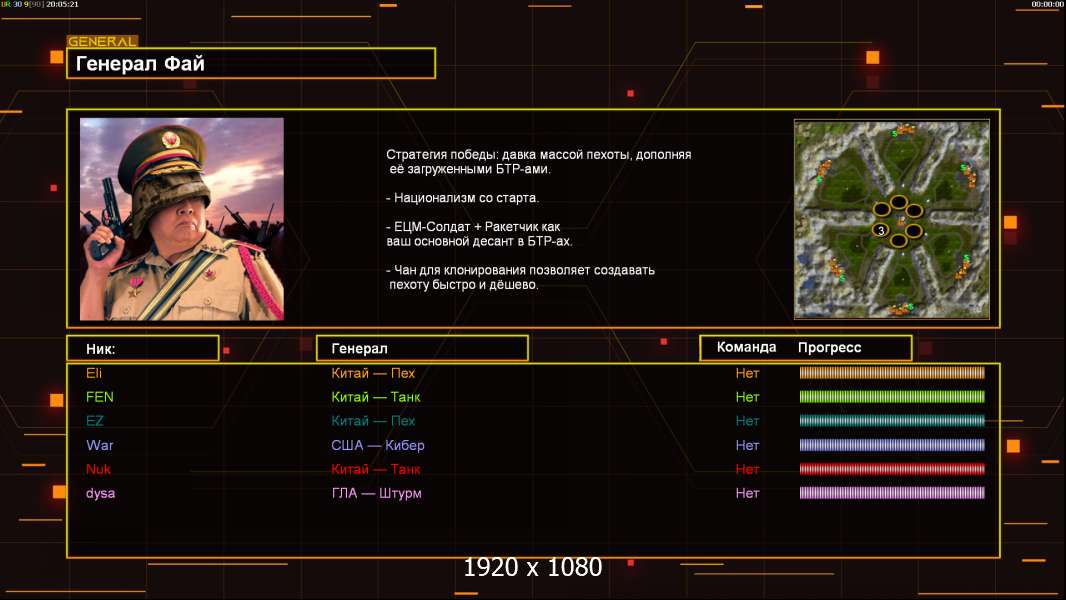Click the 20:05:21 clock overlay
1066x600 pixels.
(x=62, y=4)
